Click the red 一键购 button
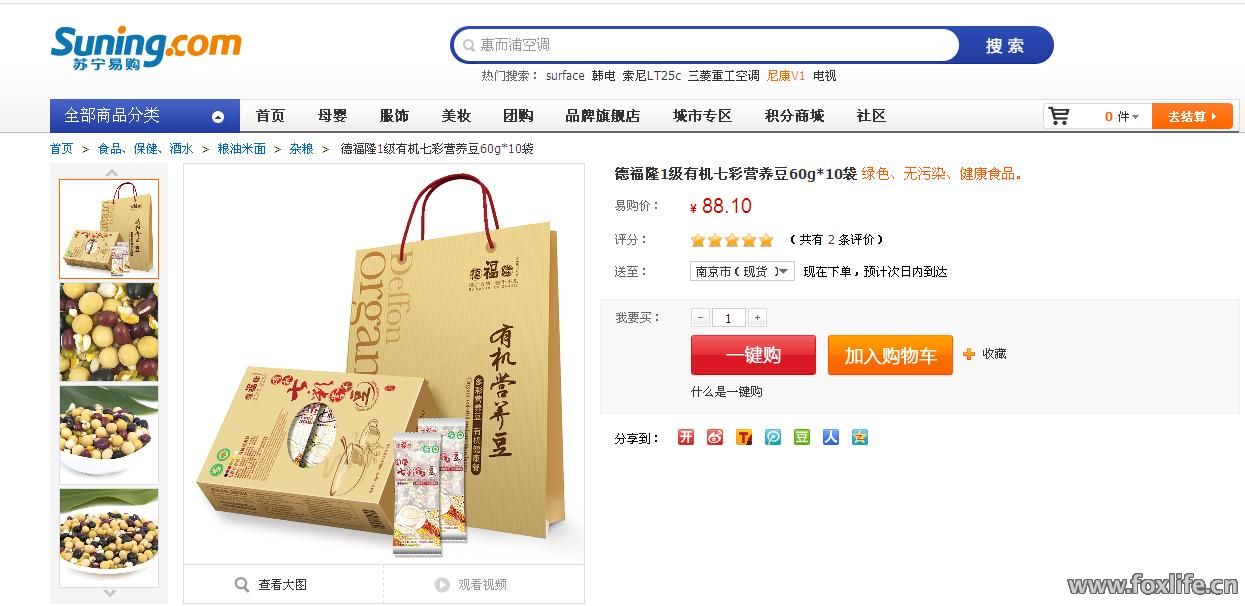1245x606 pixels. point(753,355)
